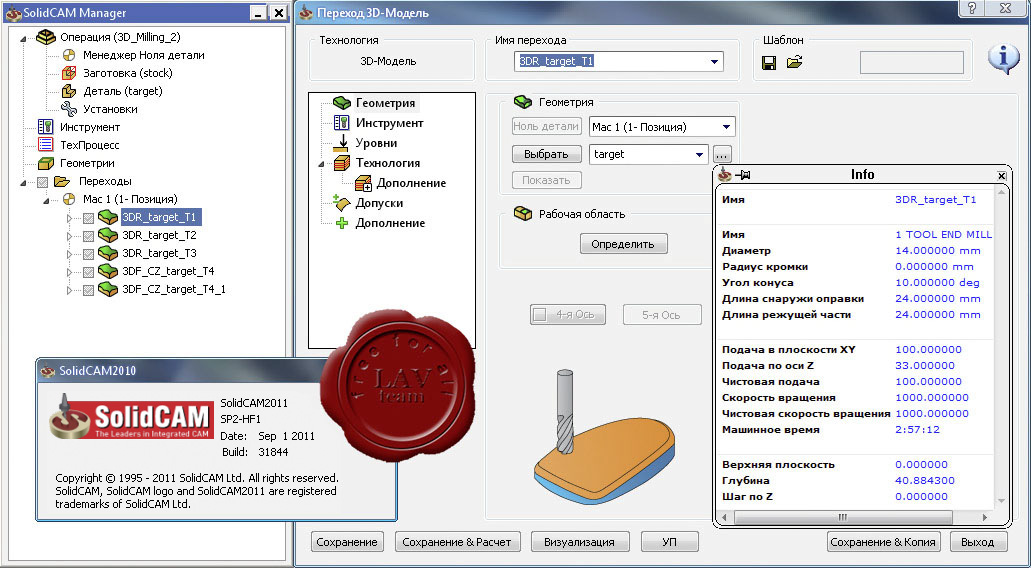Click the Инструмент icon in dialog tree
Viewport: 1031px width, 568px height.
(x=341, y=123)
